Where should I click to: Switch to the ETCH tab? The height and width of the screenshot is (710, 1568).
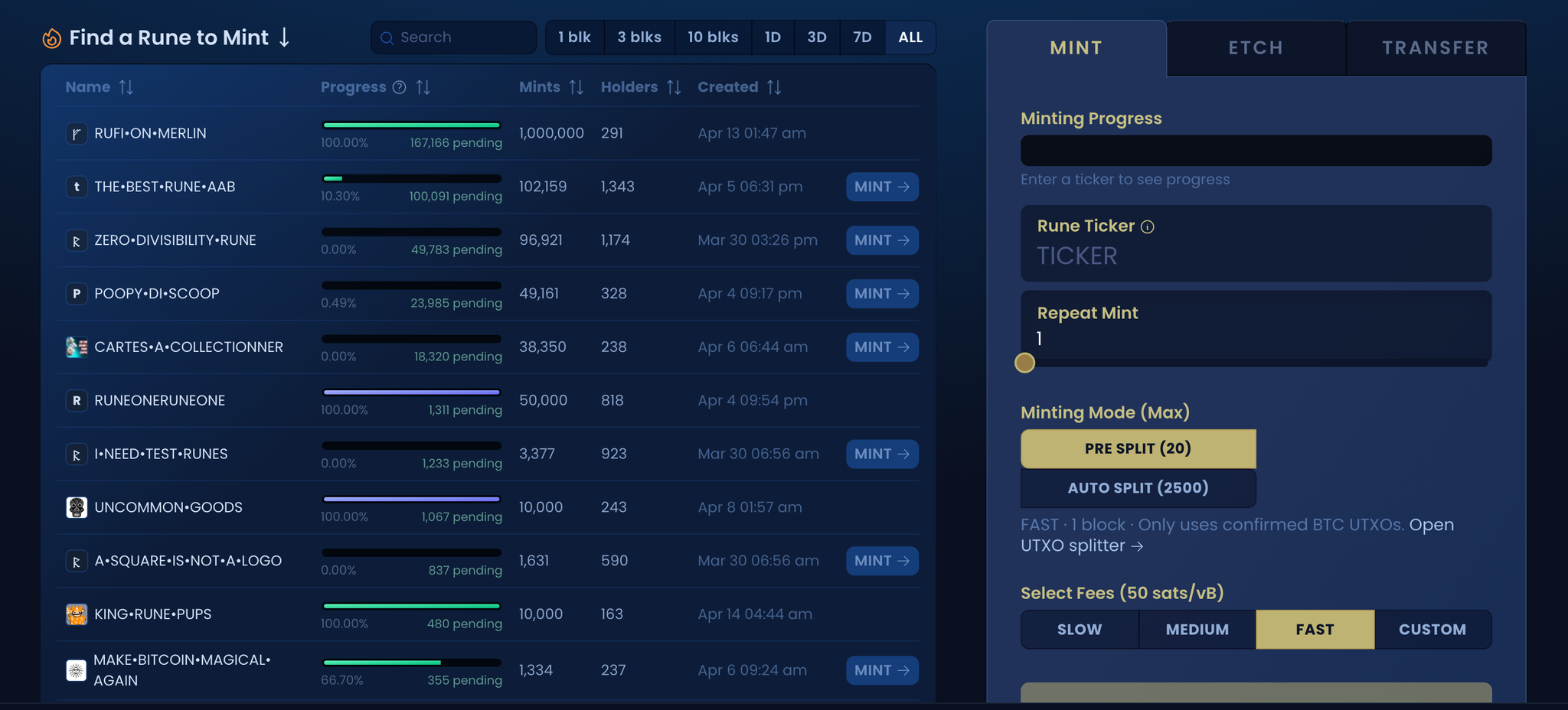click(x=1256, y=48)
